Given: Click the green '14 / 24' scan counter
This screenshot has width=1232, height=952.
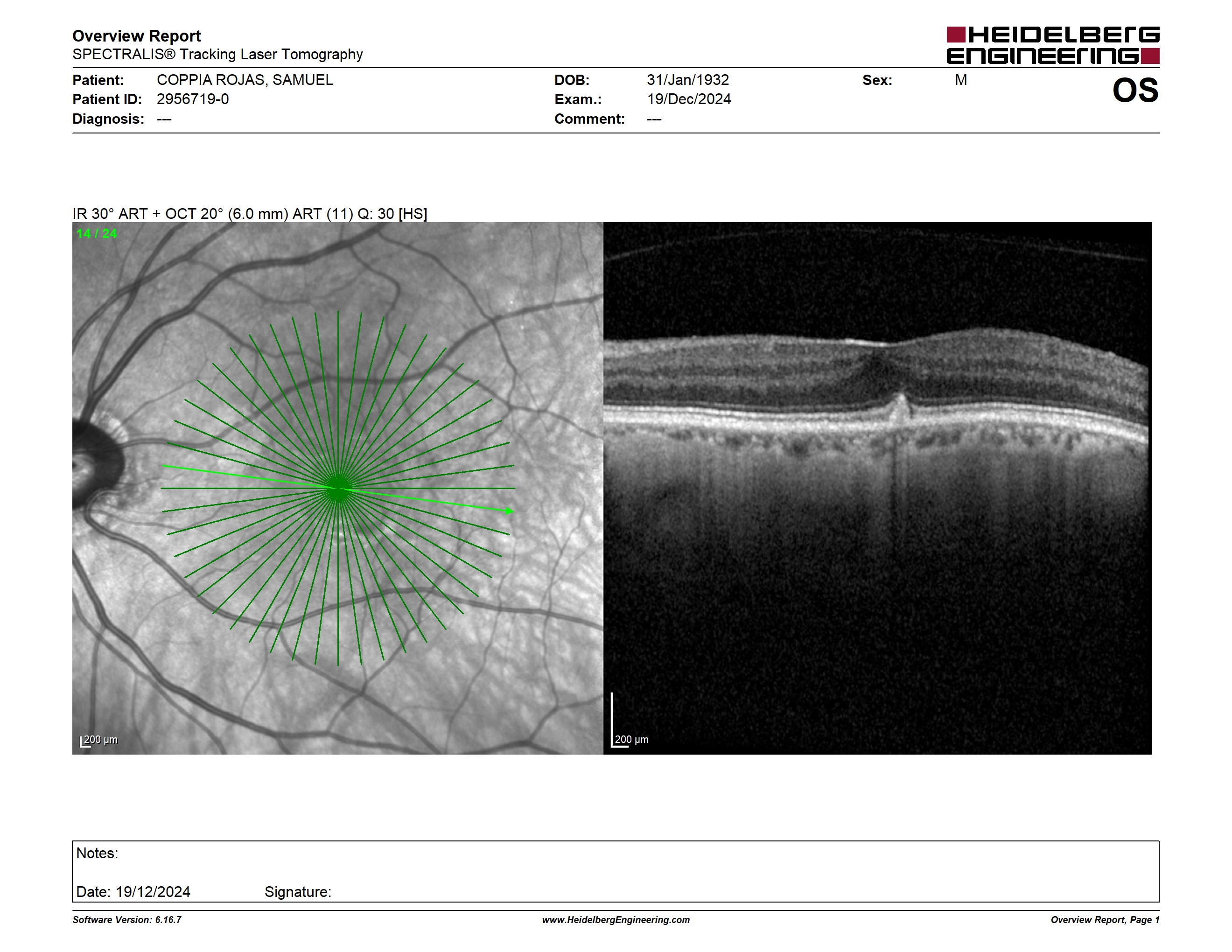Looking at the screenshot, I should pos(97,233).
